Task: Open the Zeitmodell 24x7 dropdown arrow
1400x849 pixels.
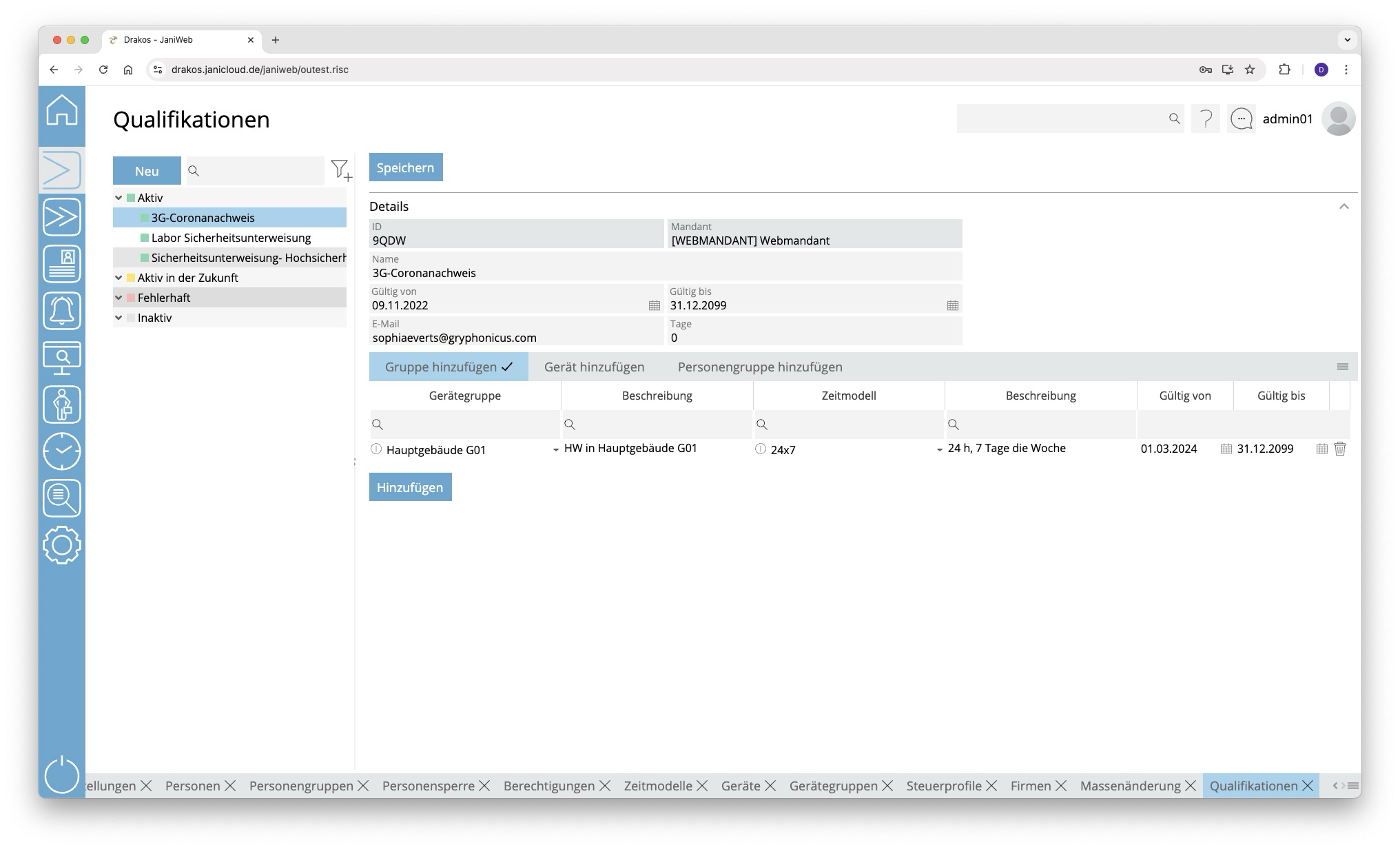Action: (939, 450)
